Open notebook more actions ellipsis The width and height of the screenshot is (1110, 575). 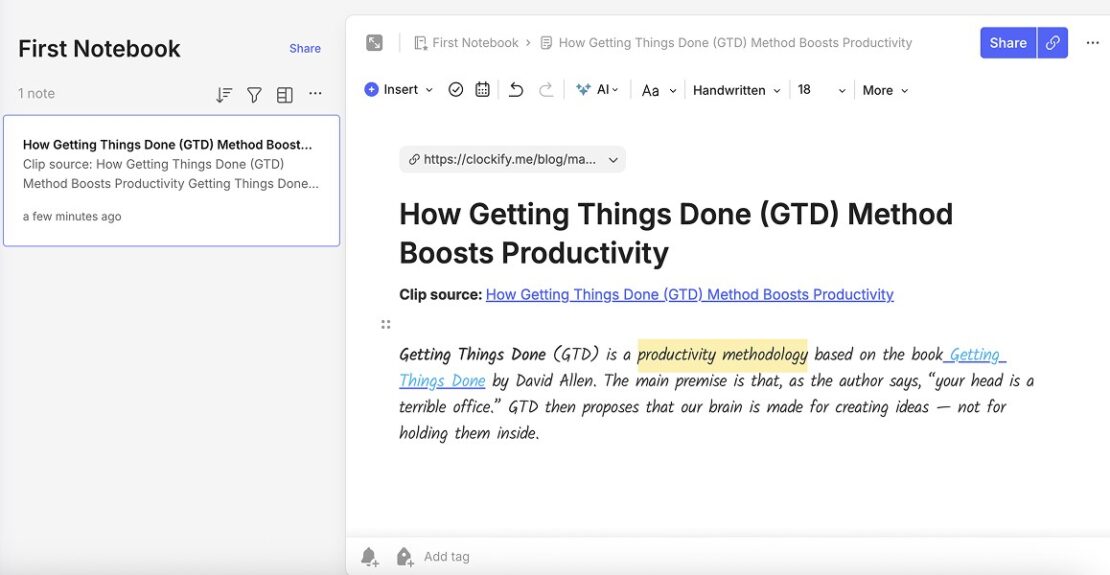click(x=316, y=93)
